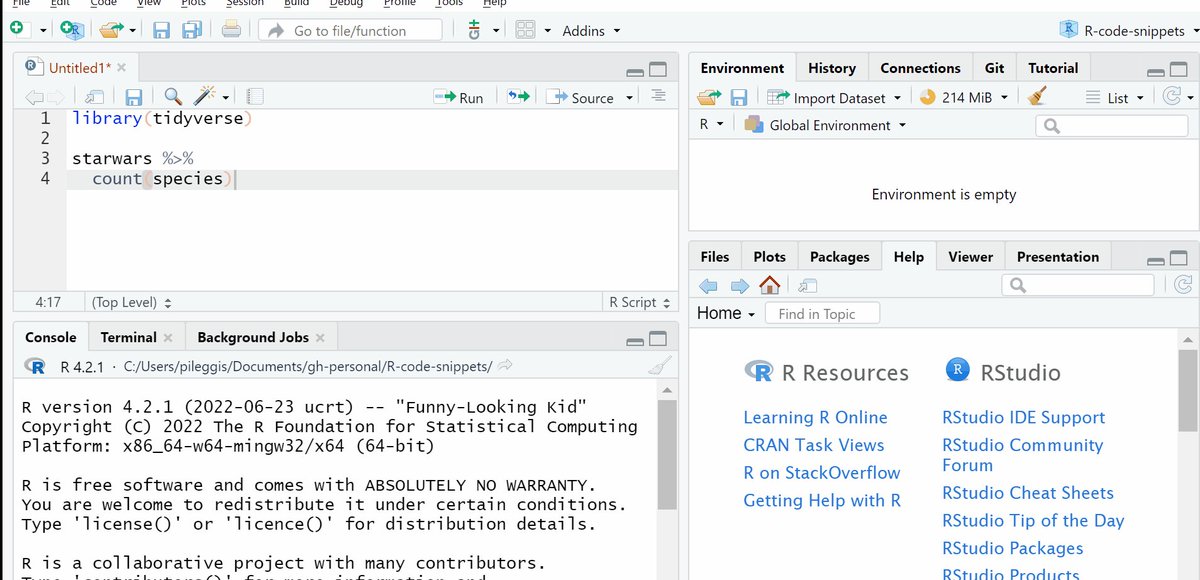Click the Create a Project icon

coord(72,30)
